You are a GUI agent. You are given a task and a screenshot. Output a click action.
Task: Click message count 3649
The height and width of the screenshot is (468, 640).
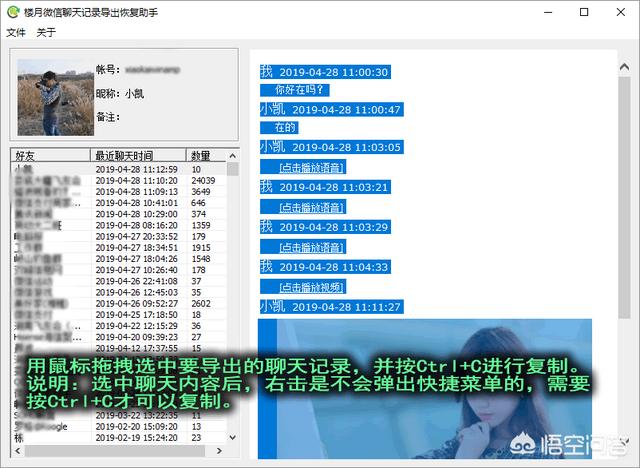coord(201,191)
